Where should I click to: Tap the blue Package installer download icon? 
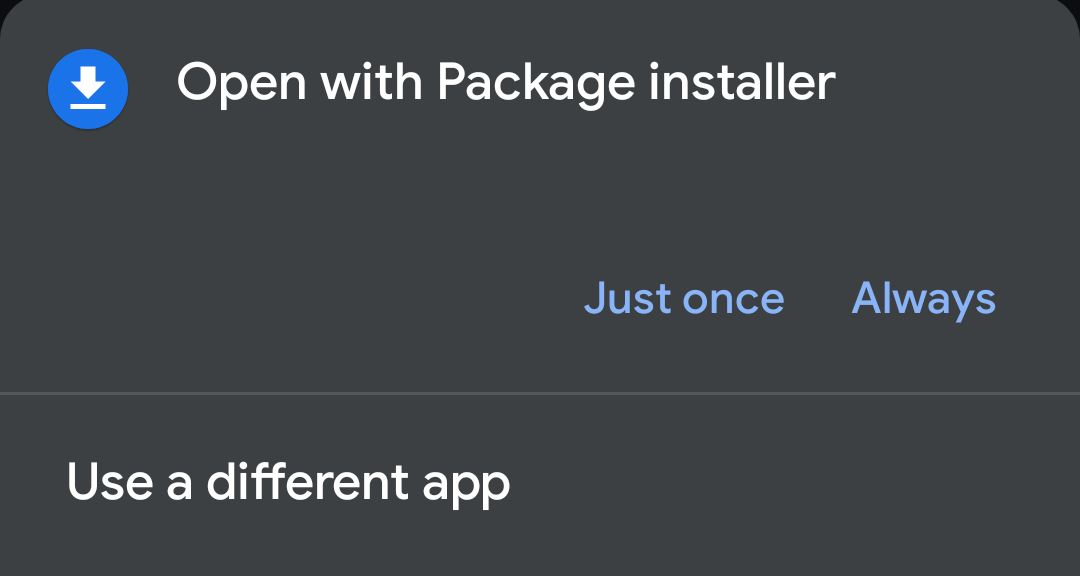point(88,89)
